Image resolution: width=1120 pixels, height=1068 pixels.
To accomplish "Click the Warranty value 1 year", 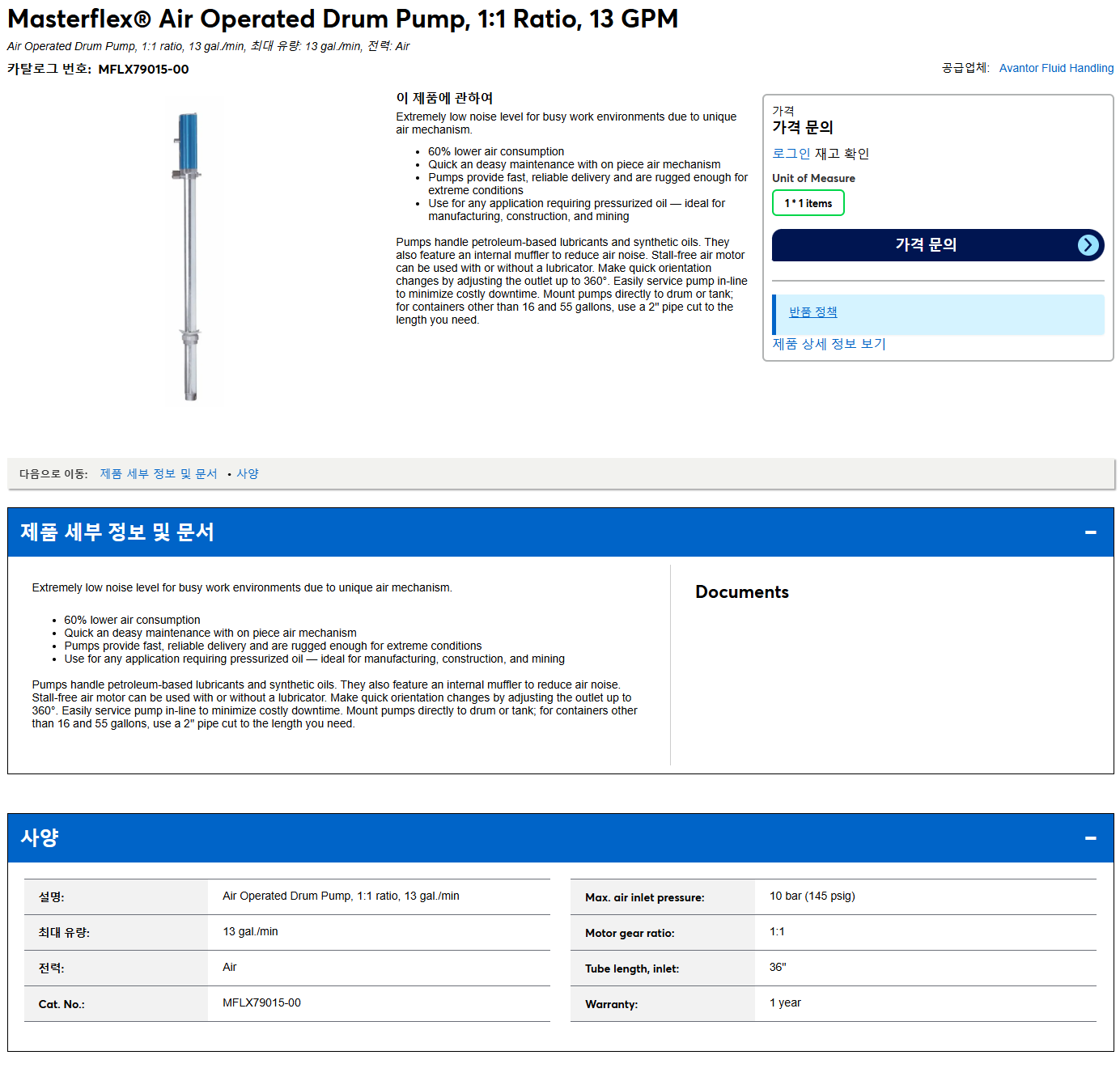I will point(785,1002).
